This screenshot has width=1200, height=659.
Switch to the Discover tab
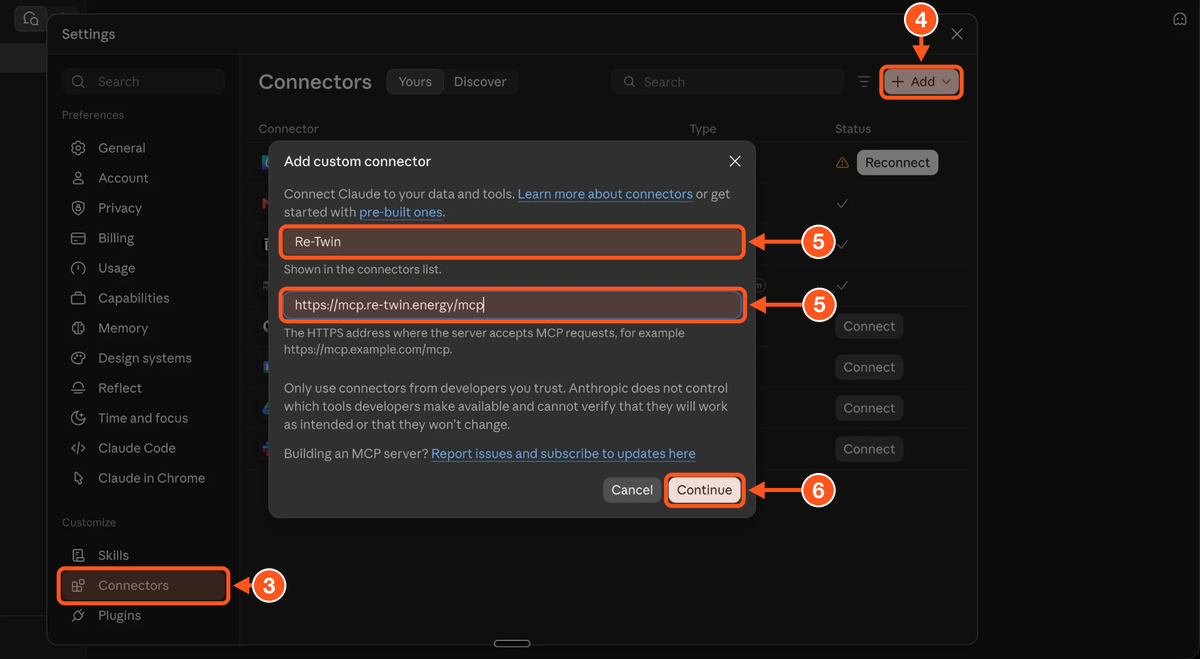point(480,82)
